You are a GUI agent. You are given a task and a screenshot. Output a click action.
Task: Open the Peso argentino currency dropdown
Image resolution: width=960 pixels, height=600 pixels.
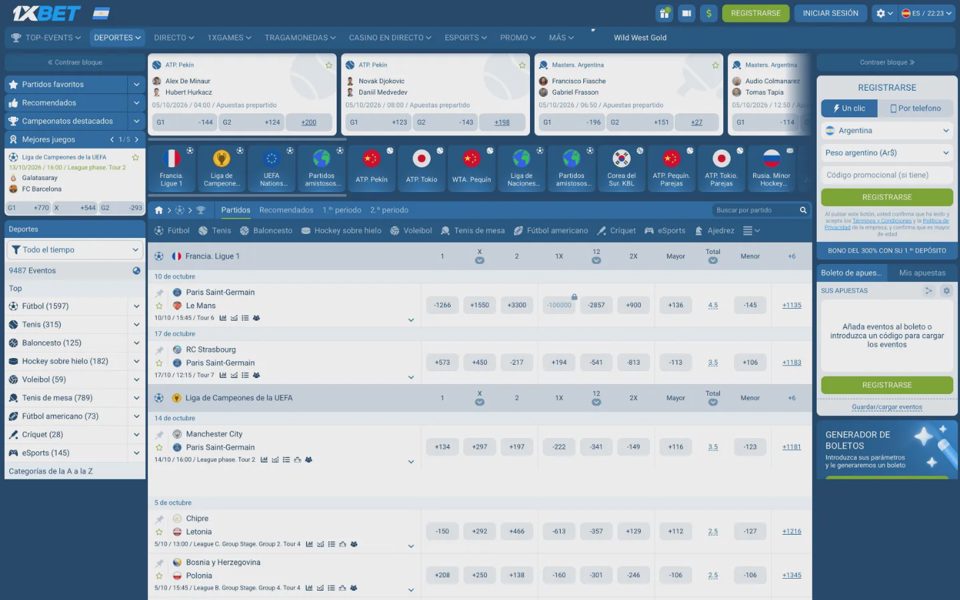[887, 152]
